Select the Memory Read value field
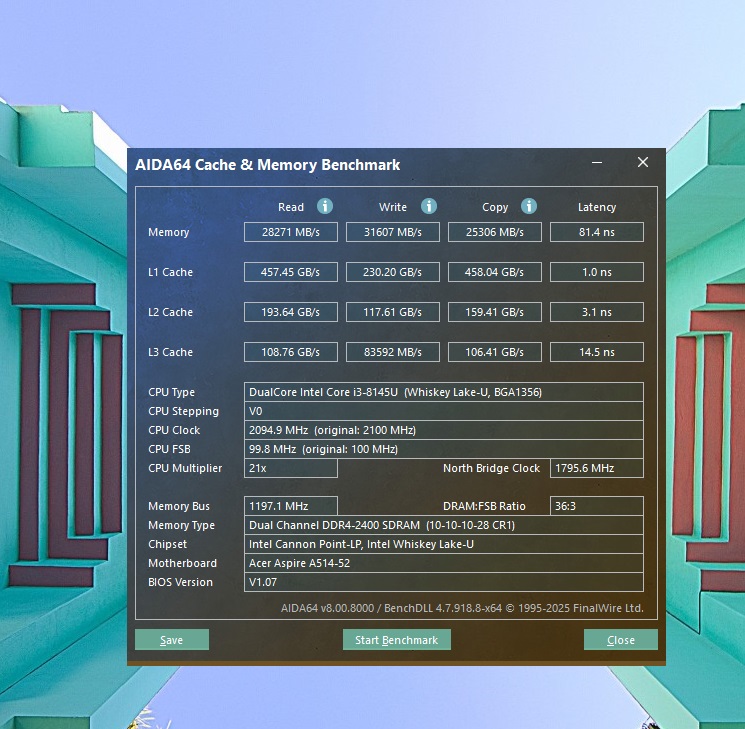 click(x=291, y=232)
